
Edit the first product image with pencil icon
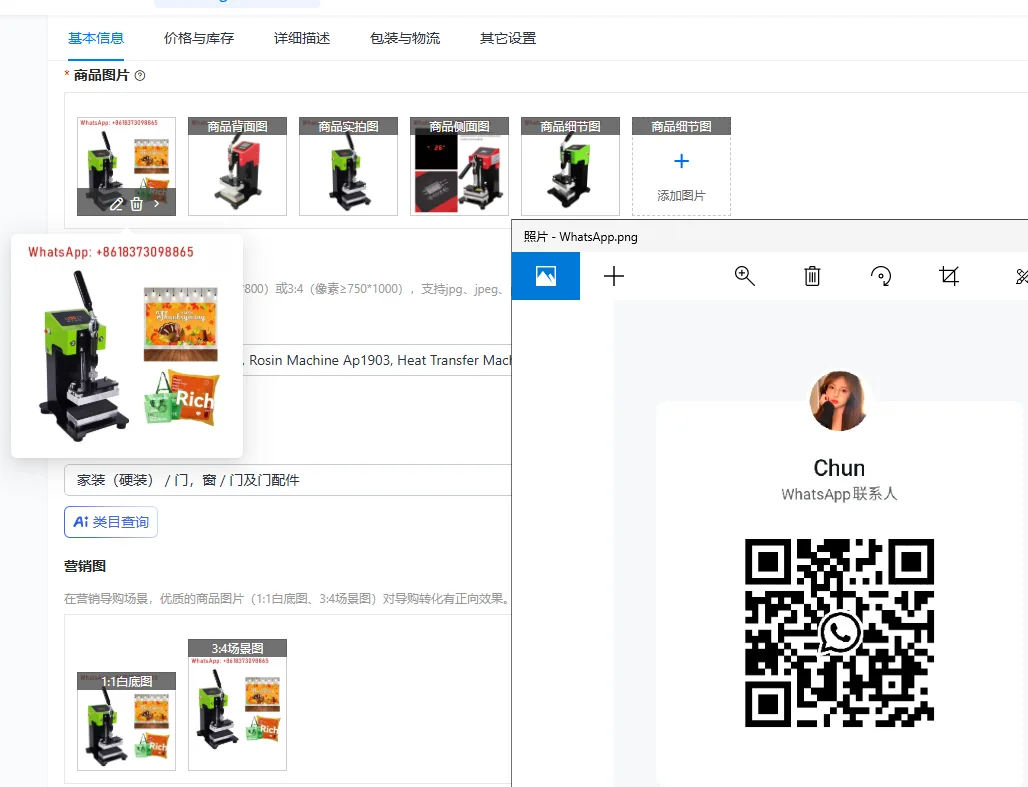pos(116,204)
